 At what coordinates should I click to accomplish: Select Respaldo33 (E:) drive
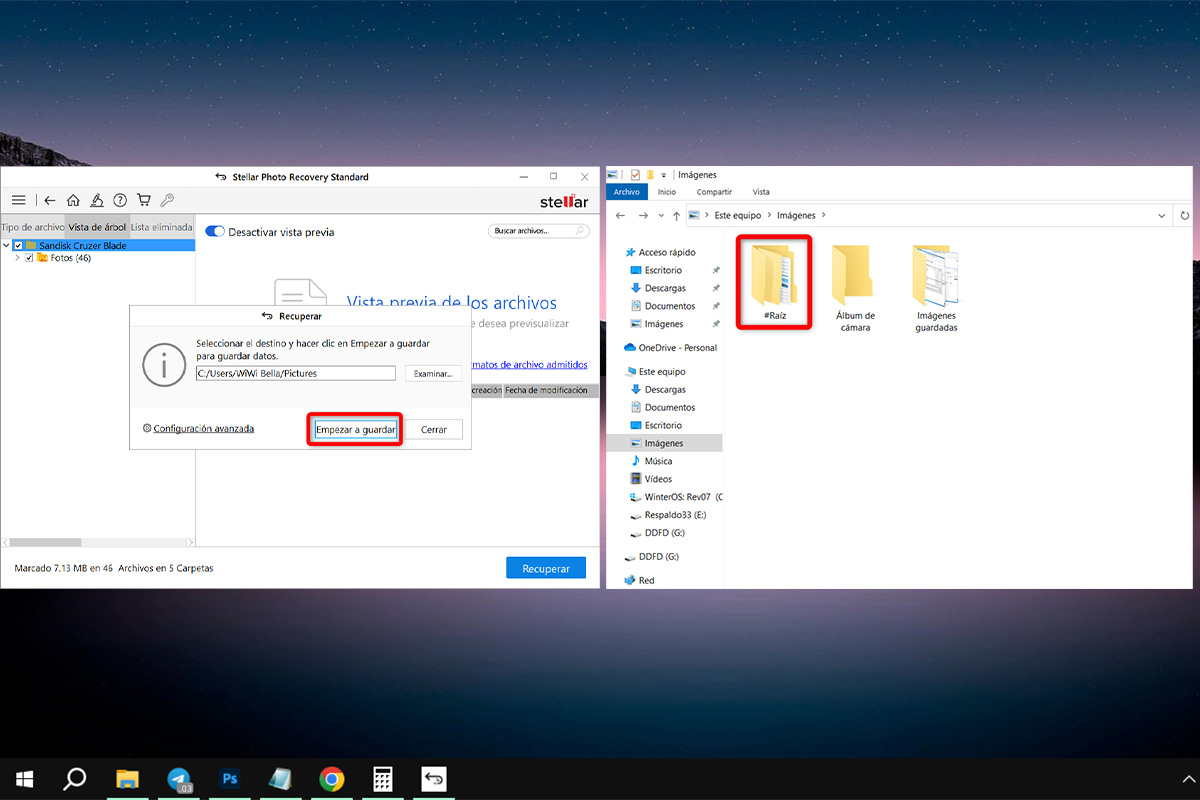click(668, 515)
